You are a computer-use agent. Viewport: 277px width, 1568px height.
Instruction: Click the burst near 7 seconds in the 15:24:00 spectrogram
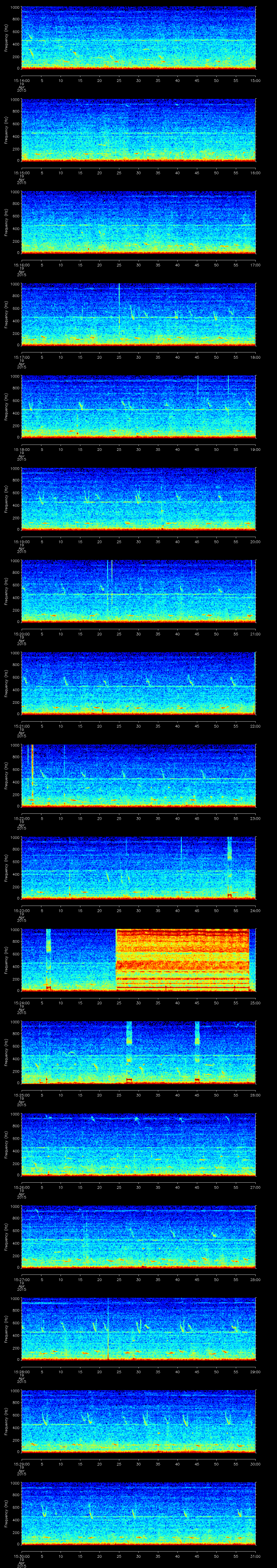coord(48,959)
